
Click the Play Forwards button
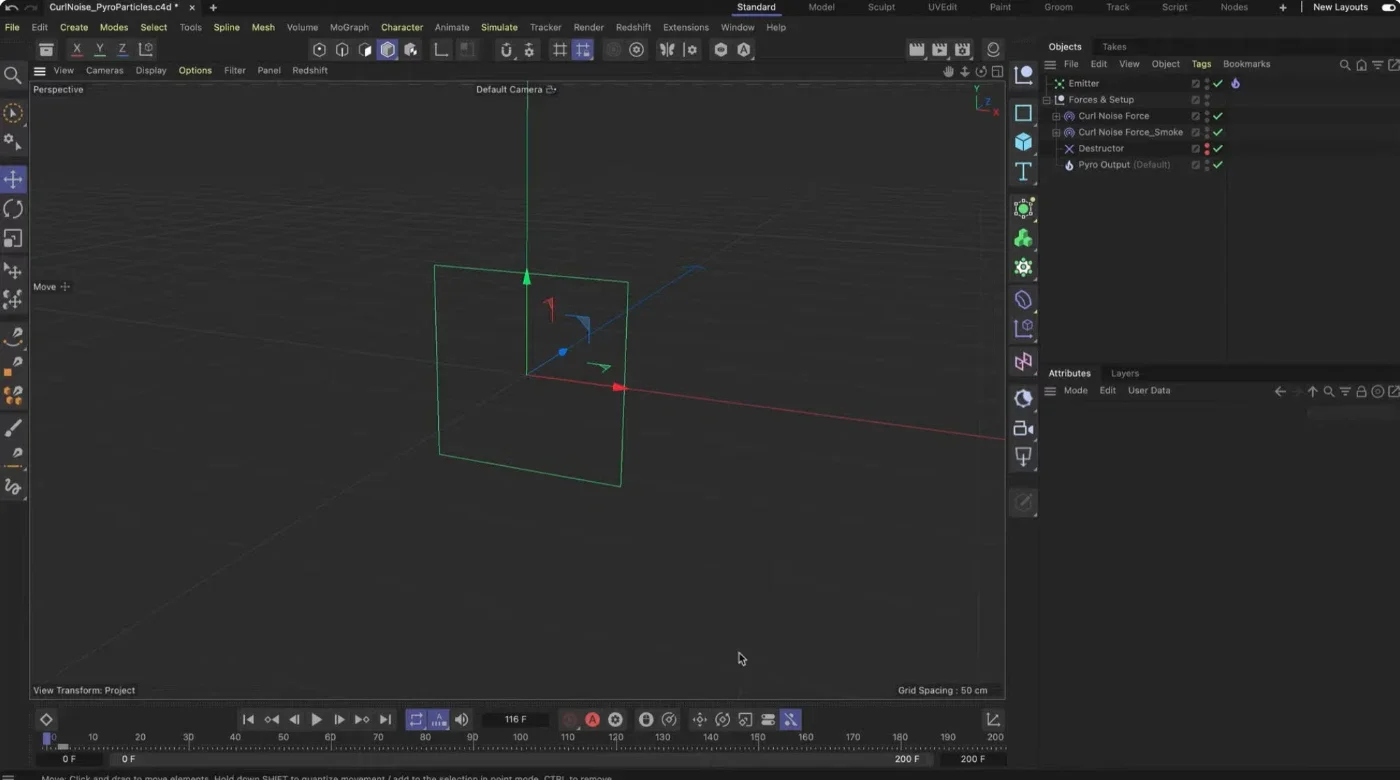click(x=317, y=719)
